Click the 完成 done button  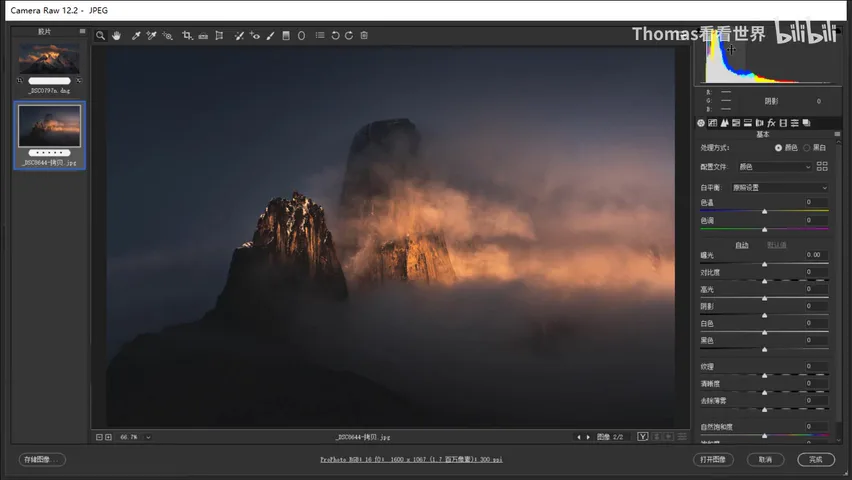(x=816, y=459)
